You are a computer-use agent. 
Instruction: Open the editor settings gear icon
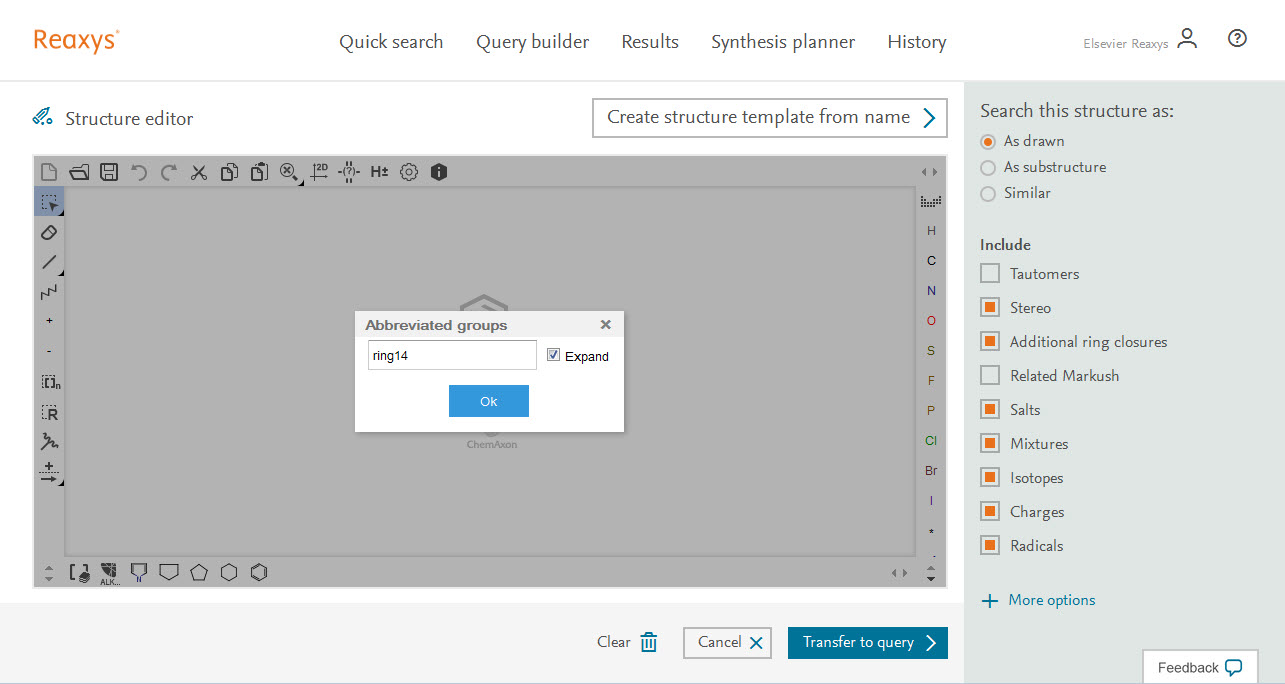click(x=409, y=172)
